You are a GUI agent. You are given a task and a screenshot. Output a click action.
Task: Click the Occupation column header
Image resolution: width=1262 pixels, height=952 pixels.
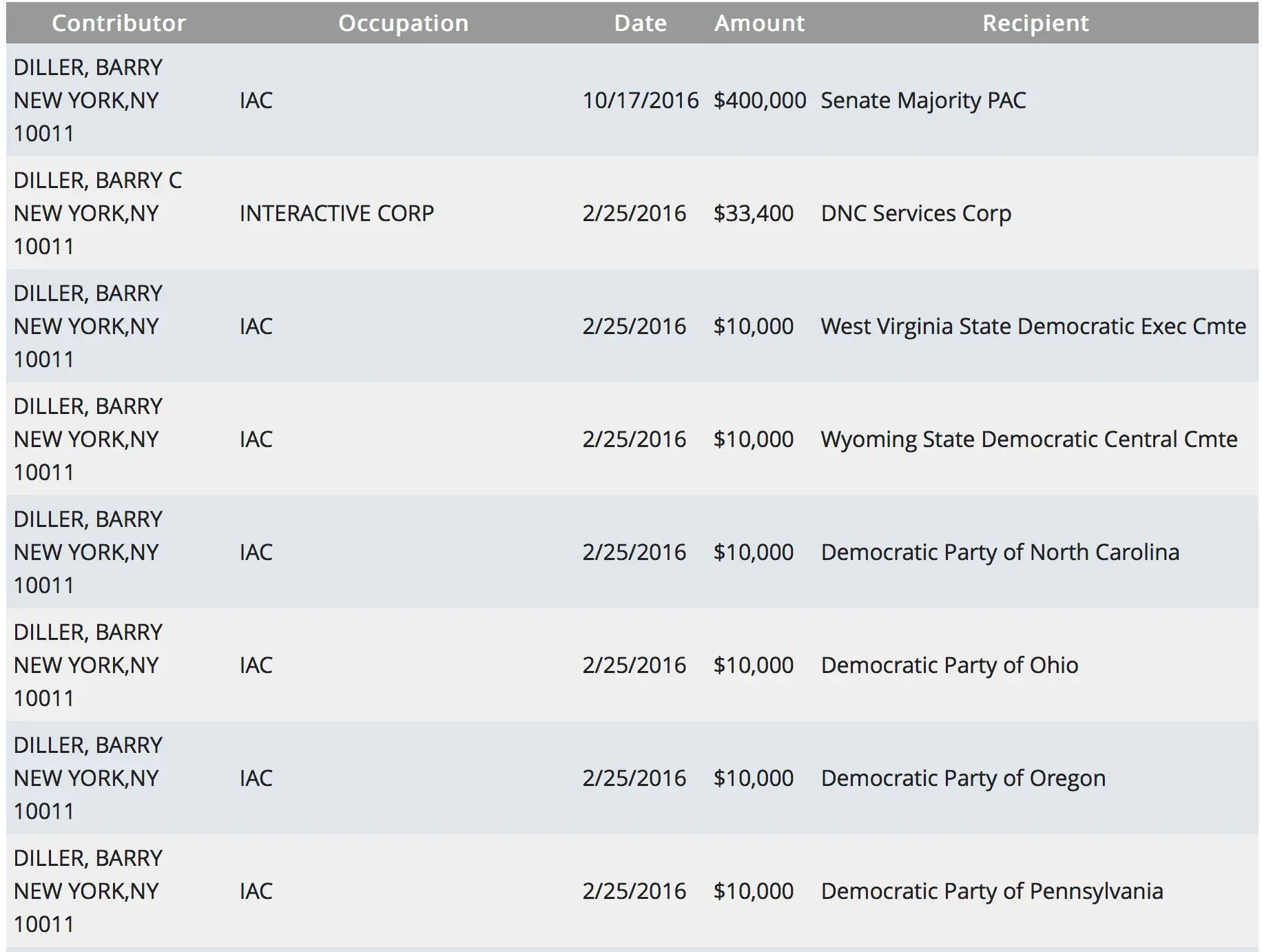pyautogui.click(x=403, y=23)
